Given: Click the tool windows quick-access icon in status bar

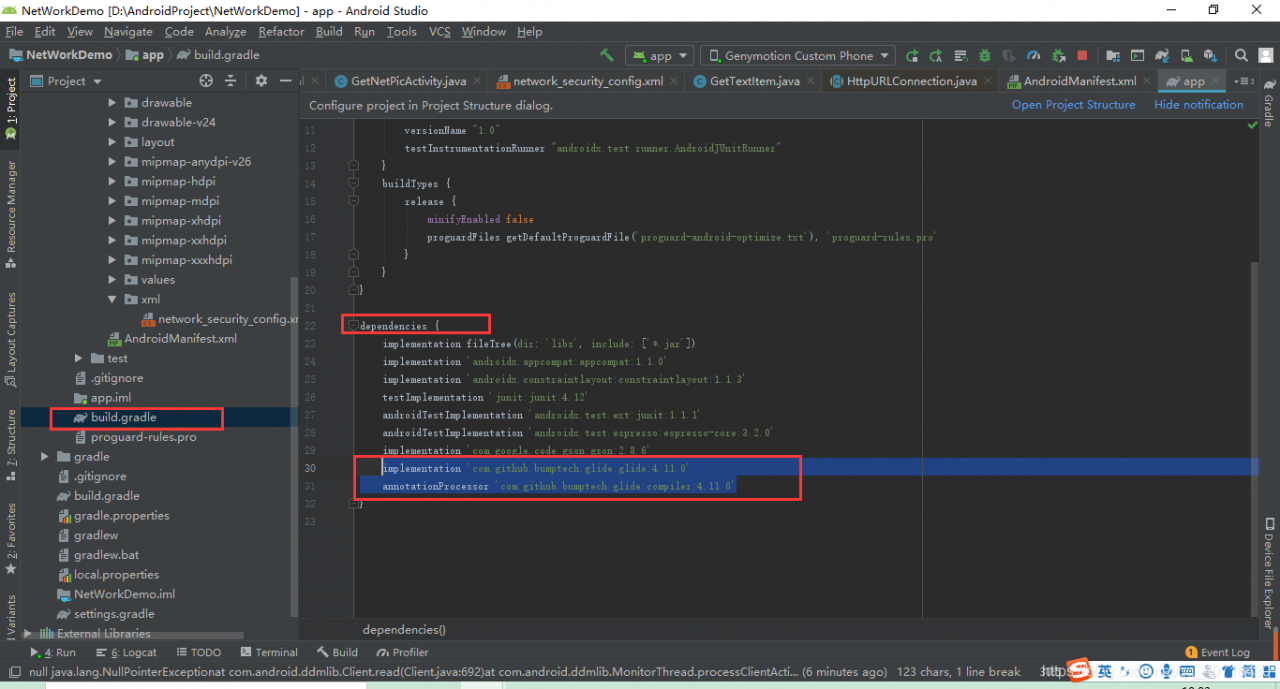Looking at the screenshot, I should [x=14, y=672].
